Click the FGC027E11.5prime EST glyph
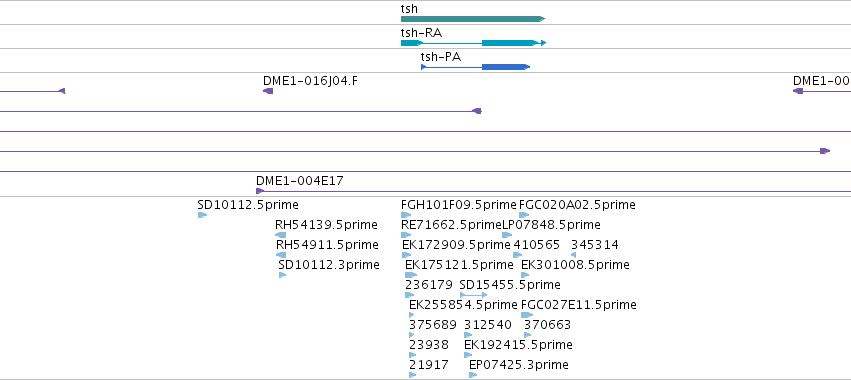 (x=527, y=315)
